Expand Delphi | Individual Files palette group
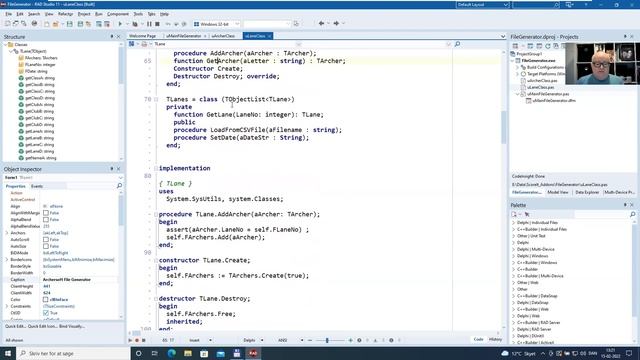Image resolution: width=640 pixels, height=360 pixels. pos(513,222)
